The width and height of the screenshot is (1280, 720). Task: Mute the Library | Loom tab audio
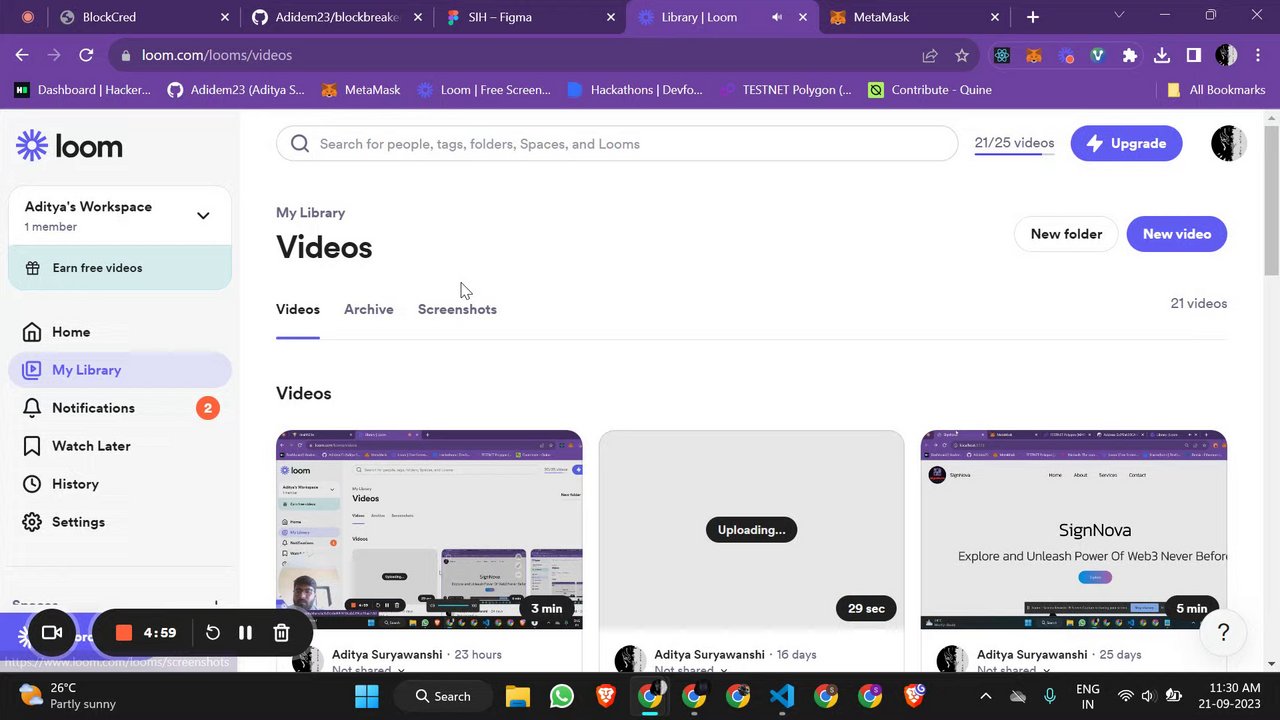coord(778,17)
